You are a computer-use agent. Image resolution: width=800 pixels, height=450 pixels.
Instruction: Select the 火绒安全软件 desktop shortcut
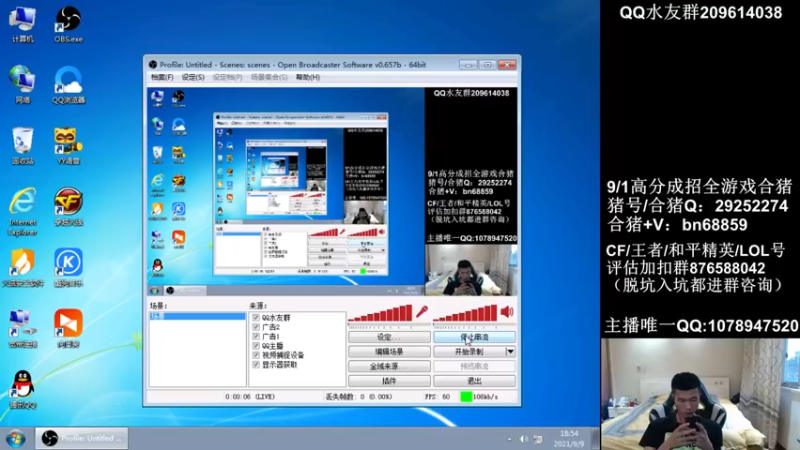pos(22,268)
